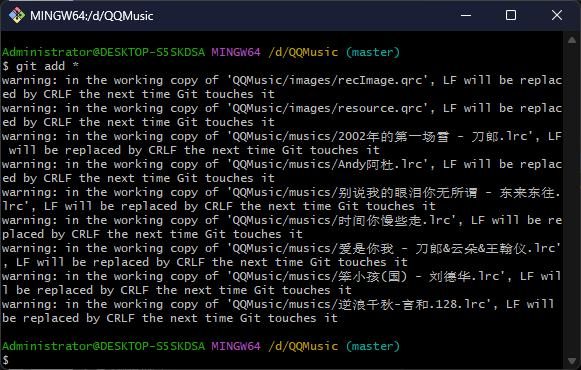
Task: Click the '时间你慢些走.lrc' file name
Action: point(394,220)
